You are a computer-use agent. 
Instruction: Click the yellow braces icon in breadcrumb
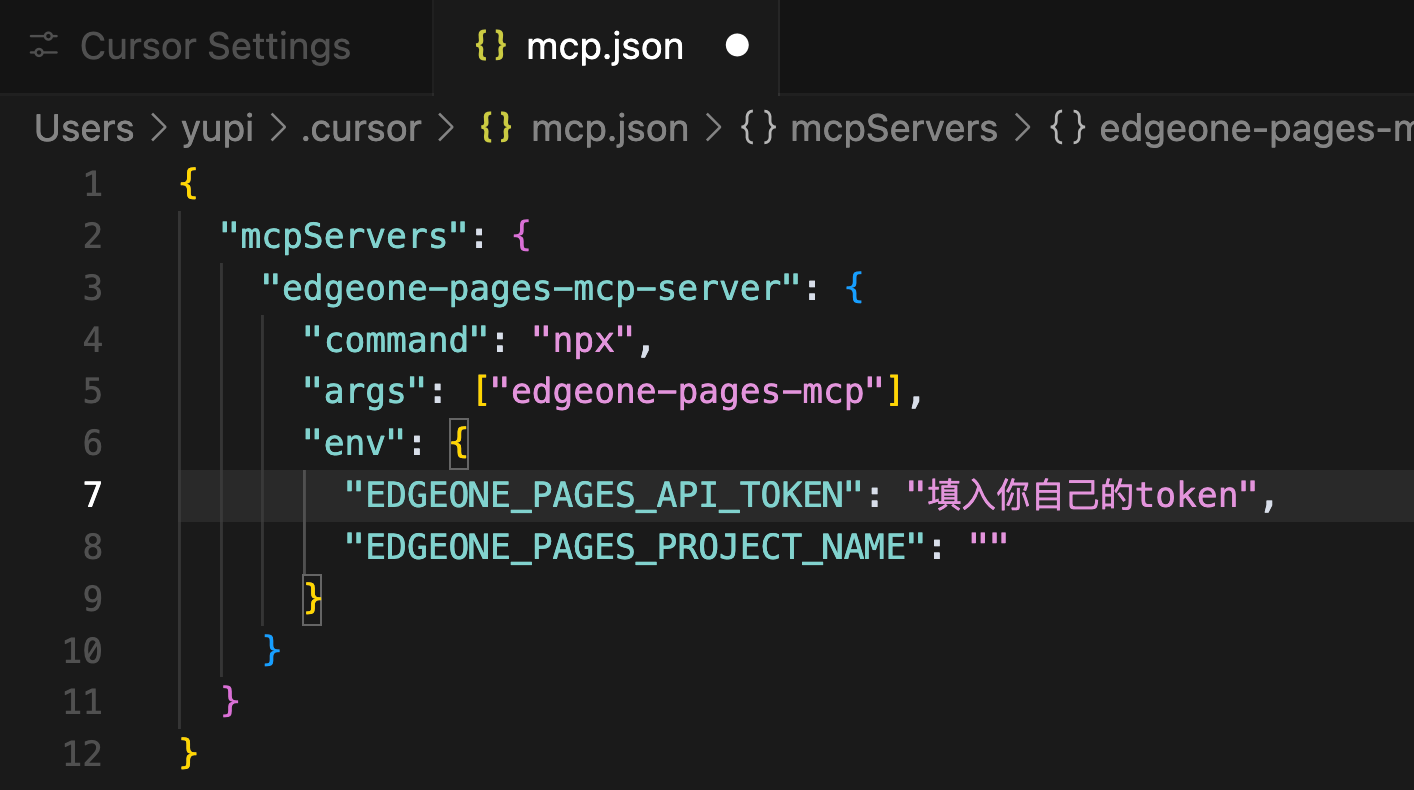(497, 128)
